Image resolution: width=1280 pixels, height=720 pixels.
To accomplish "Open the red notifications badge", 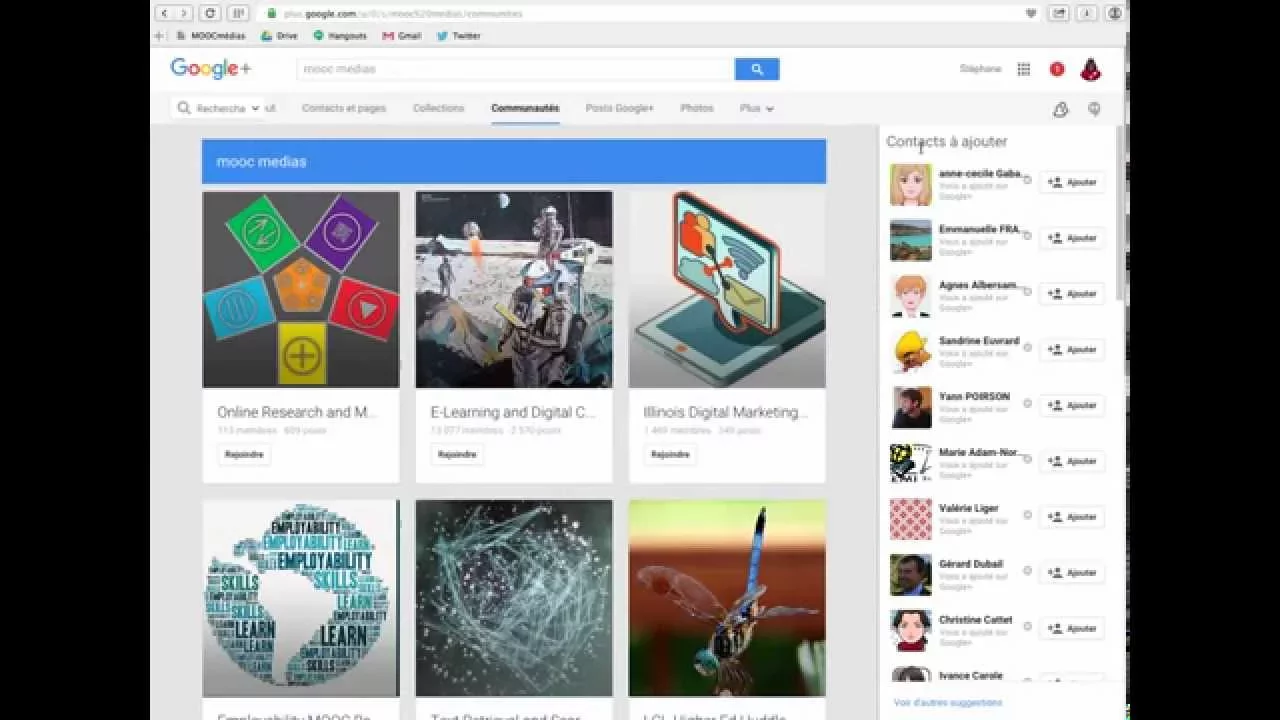I will 1057,69.
